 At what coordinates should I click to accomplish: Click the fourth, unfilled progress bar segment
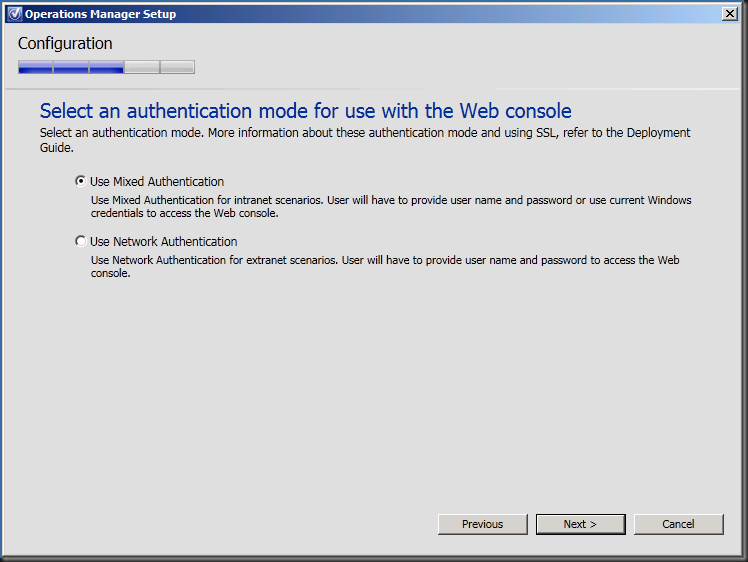point(142,67)
